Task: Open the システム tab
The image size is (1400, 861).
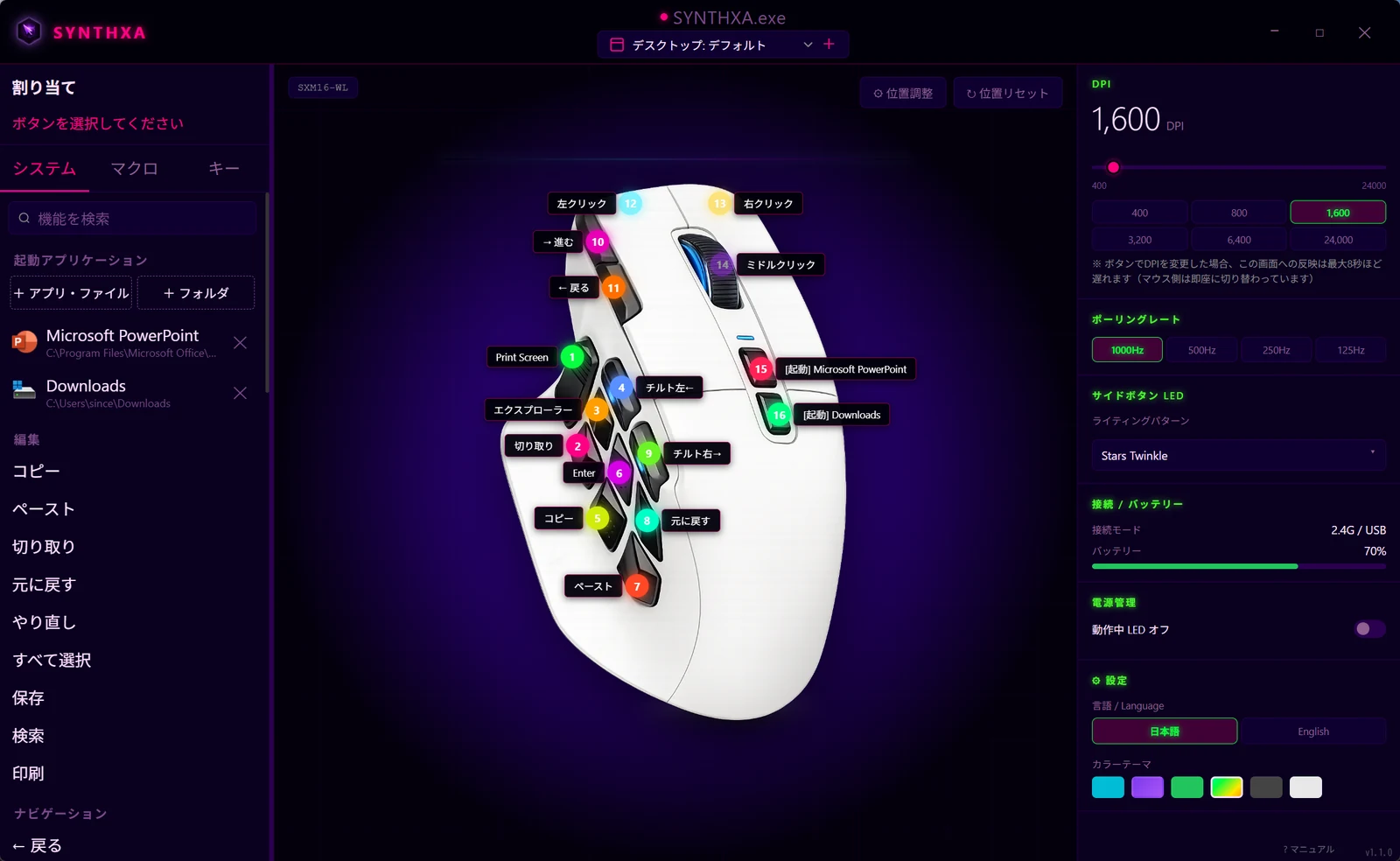Action: coord(45,169)
